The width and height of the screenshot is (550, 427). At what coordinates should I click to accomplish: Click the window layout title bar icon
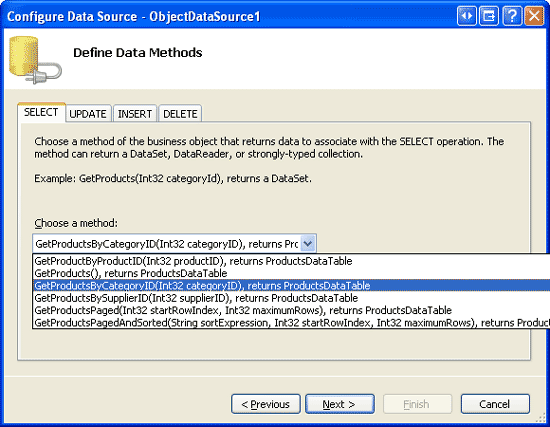pos(489,16)
